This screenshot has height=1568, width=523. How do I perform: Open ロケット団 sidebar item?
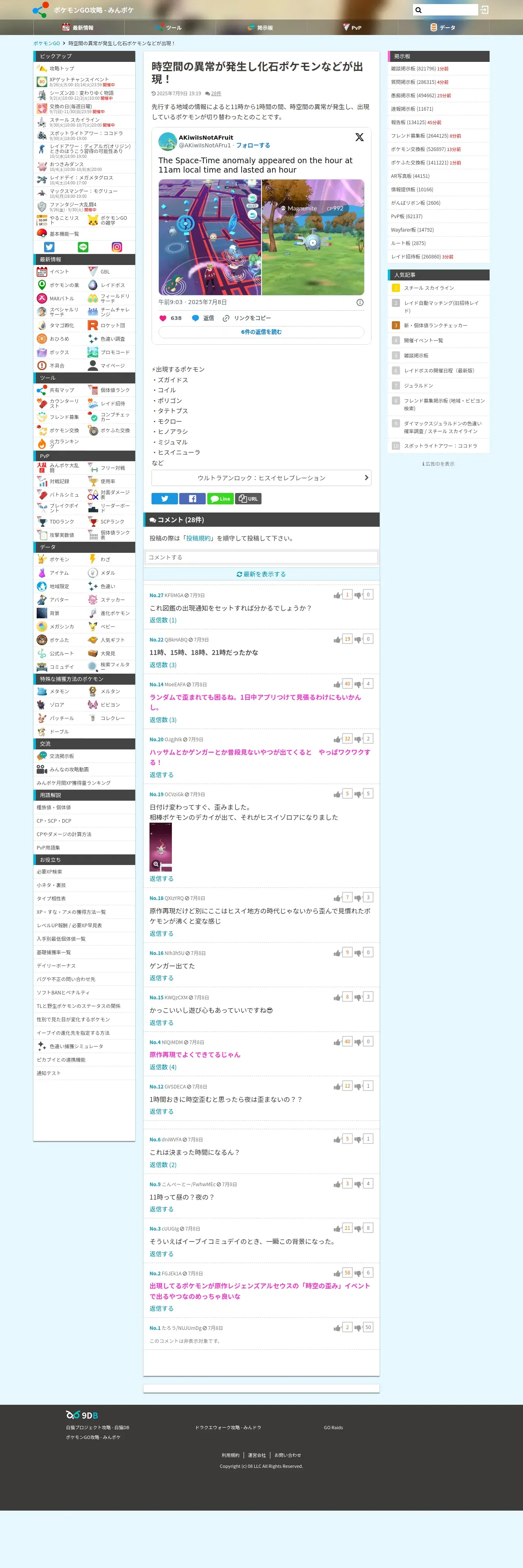click(x=110, y=326)
